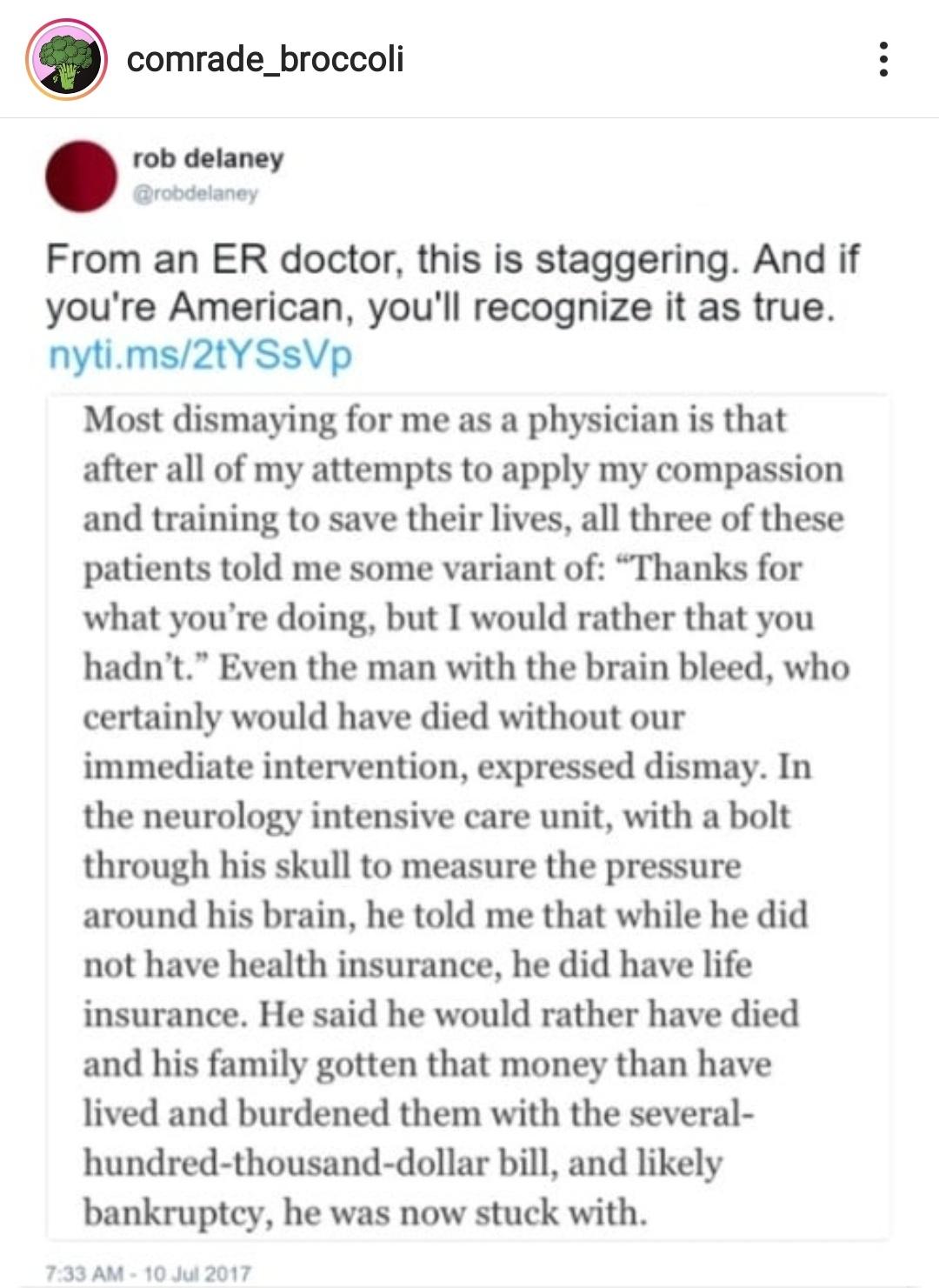Select the line containing 'Thanks for' quote
The image size is (939, 1288).
(x=443, y=569)
